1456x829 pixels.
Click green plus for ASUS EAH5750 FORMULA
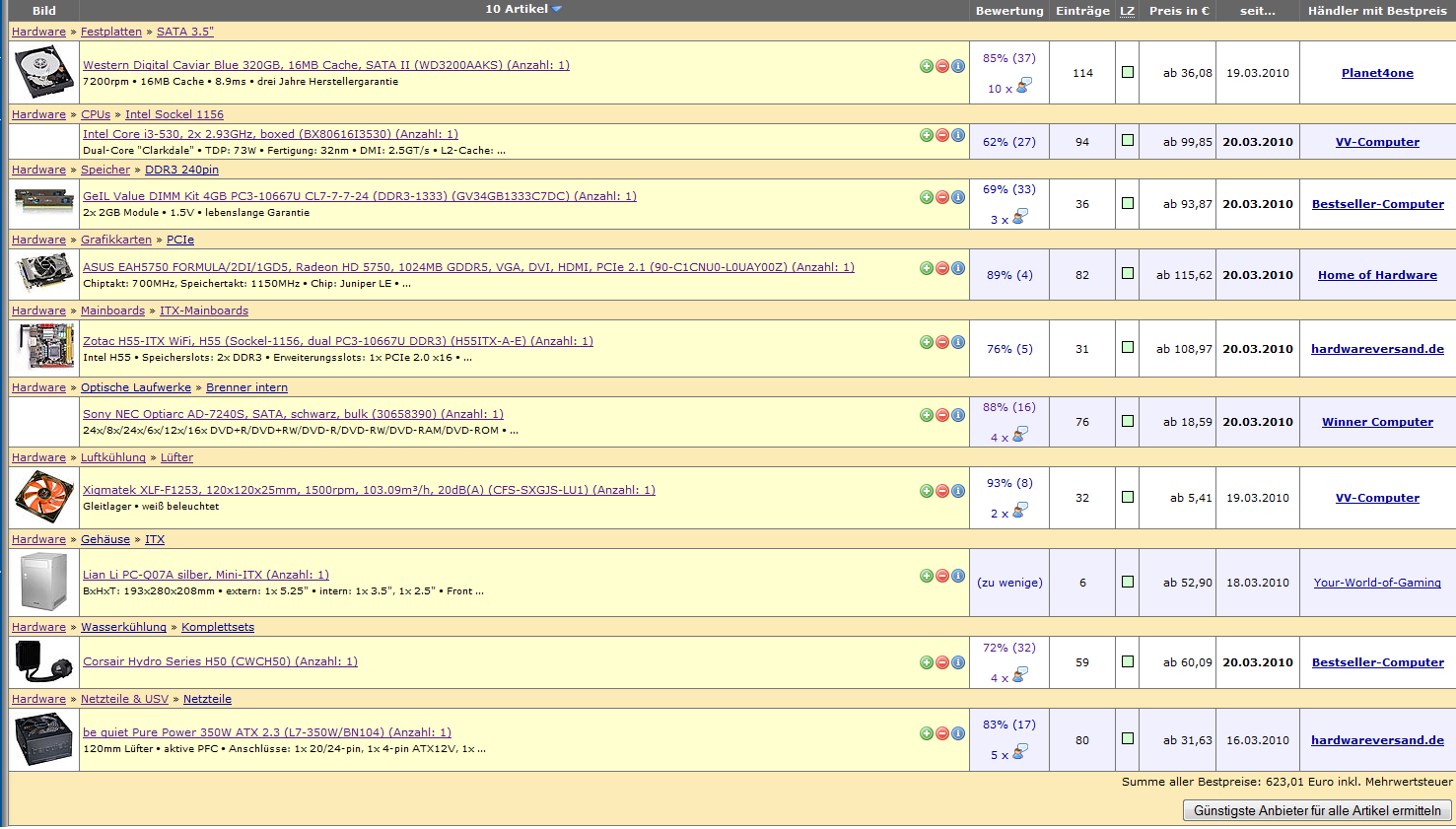coord(927,268)
